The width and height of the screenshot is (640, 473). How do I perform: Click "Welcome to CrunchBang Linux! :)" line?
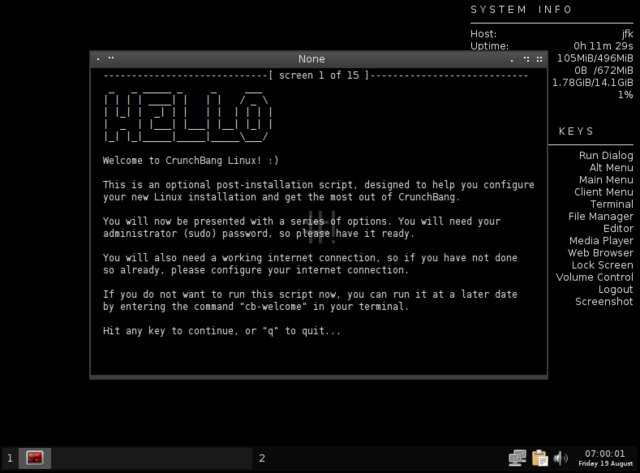191,160
